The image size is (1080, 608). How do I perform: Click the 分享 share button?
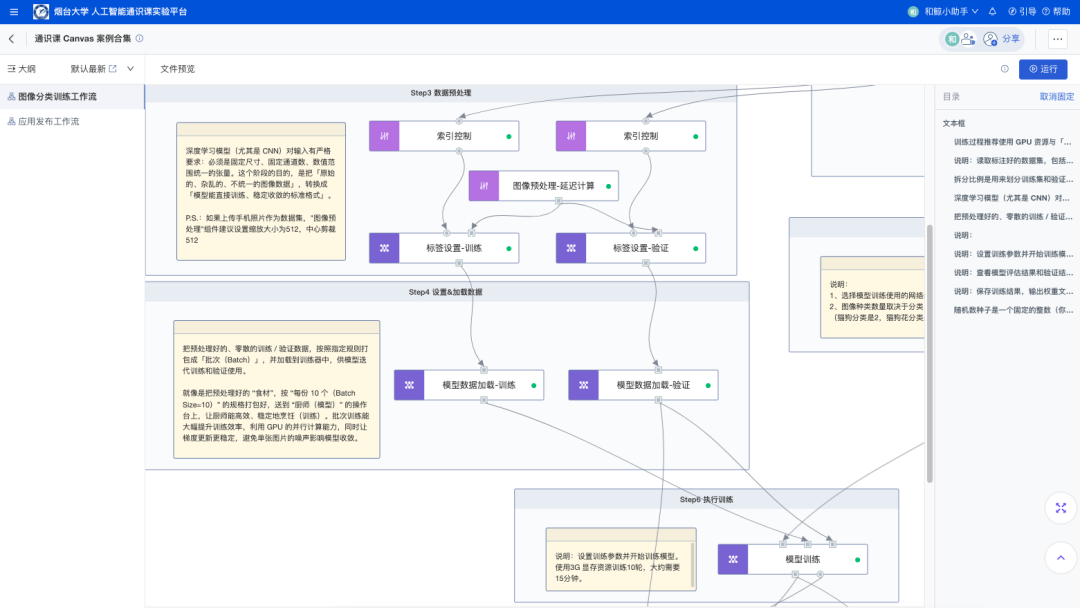click(1003, 39)
